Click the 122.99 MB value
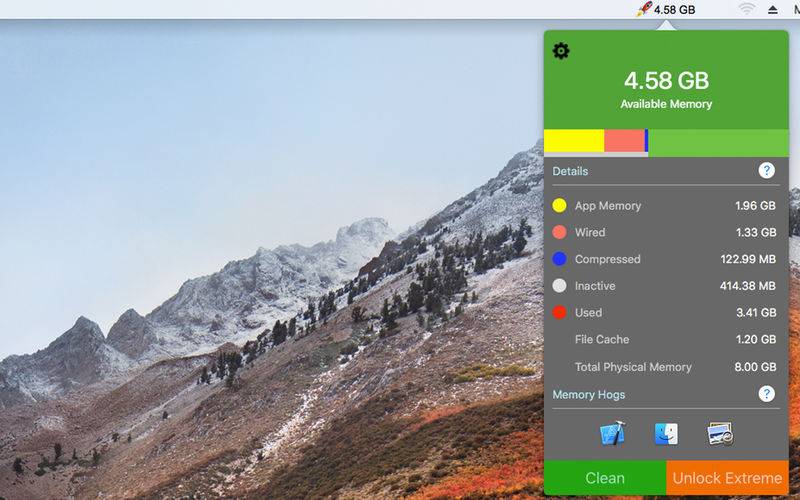Viewport: 800px width, 500px height. tap(748, 259)
